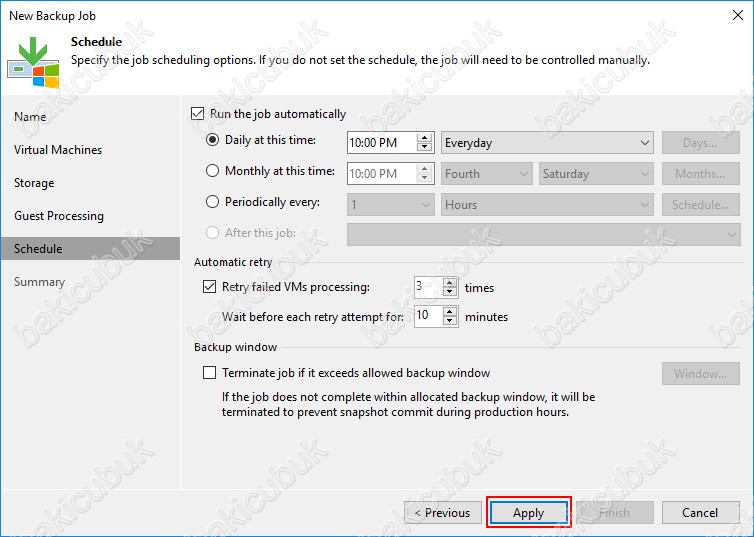Open the Months... selection button

(701, 174)
